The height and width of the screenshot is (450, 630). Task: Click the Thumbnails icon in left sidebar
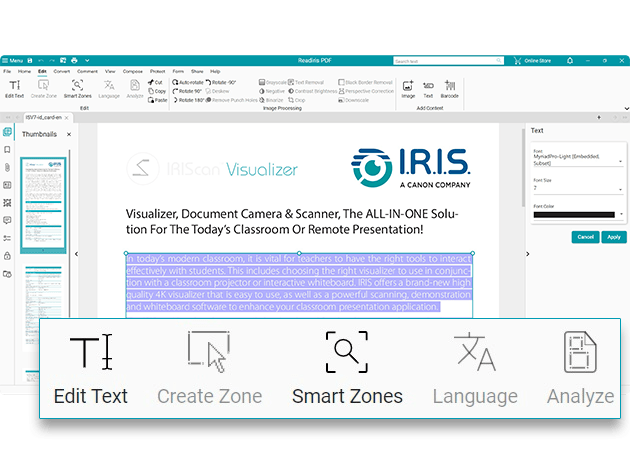point(7,132)
